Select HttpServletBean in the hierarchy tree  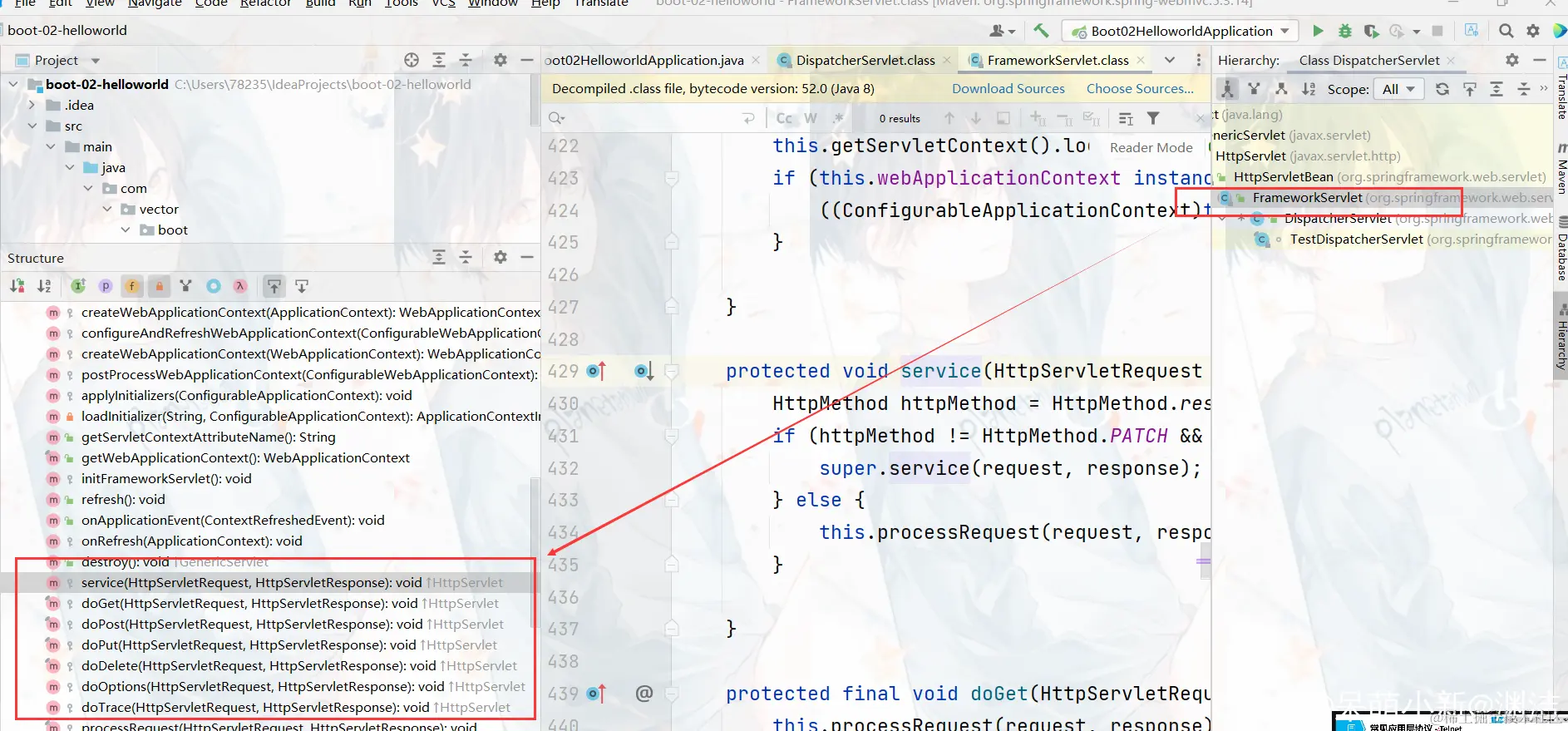coord(1283,177)
